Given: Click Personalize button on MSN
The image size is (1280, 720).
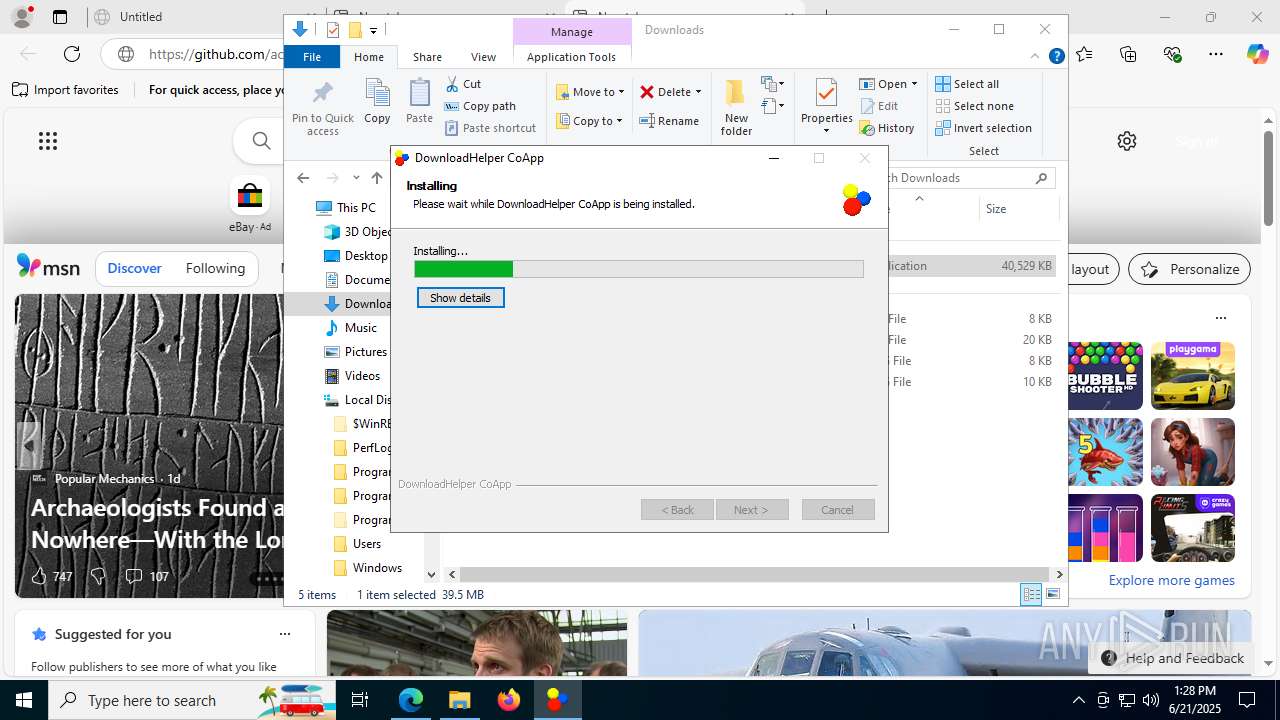Looking at the screenshot, I should coord(1190,269).
